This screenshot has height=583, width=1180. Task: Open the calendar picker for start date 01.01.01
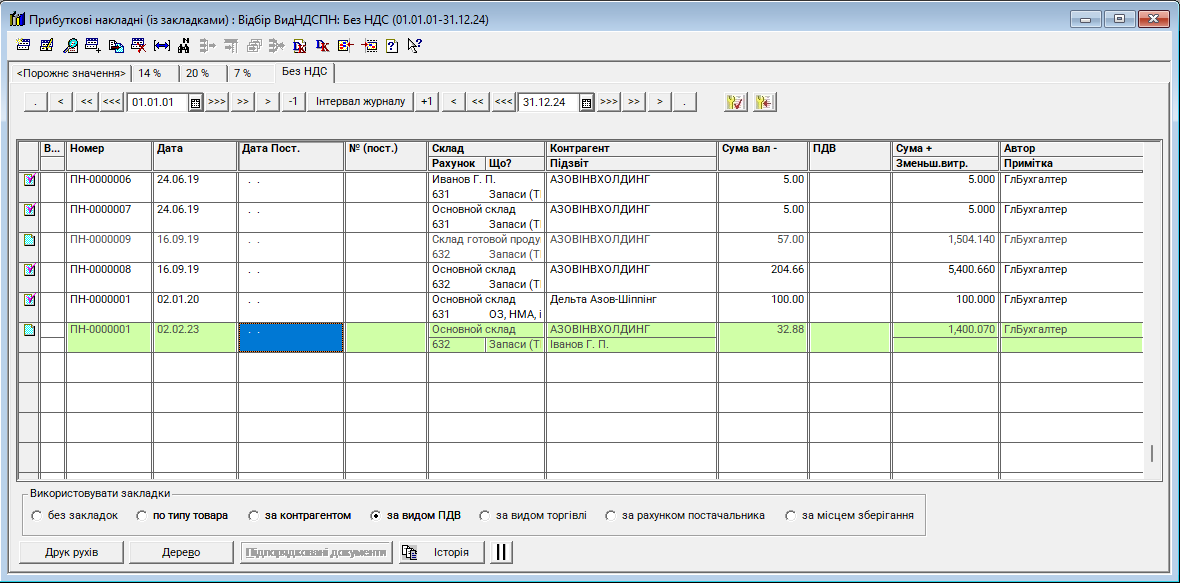[x=195, y=102]
